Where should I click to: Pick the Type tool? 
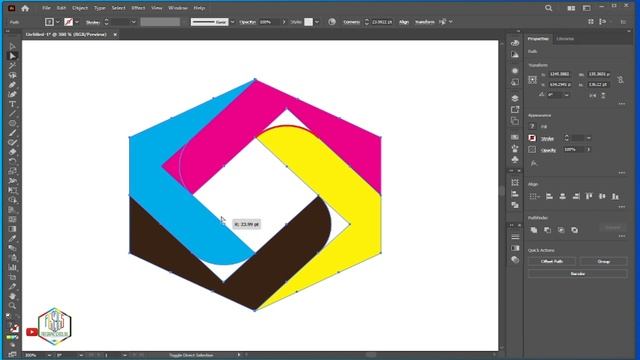(13, 104)
